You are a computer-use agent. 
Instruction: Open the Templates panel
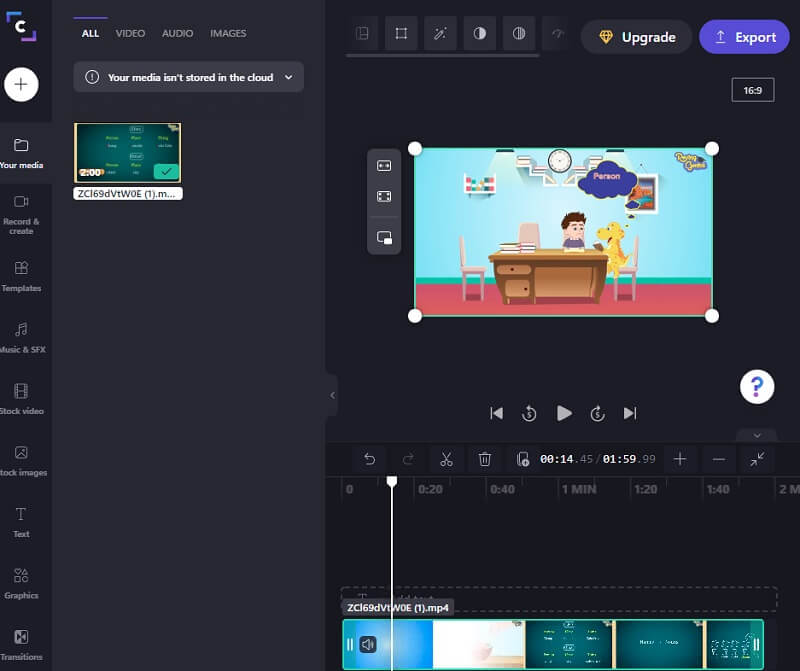click(21, 273)
